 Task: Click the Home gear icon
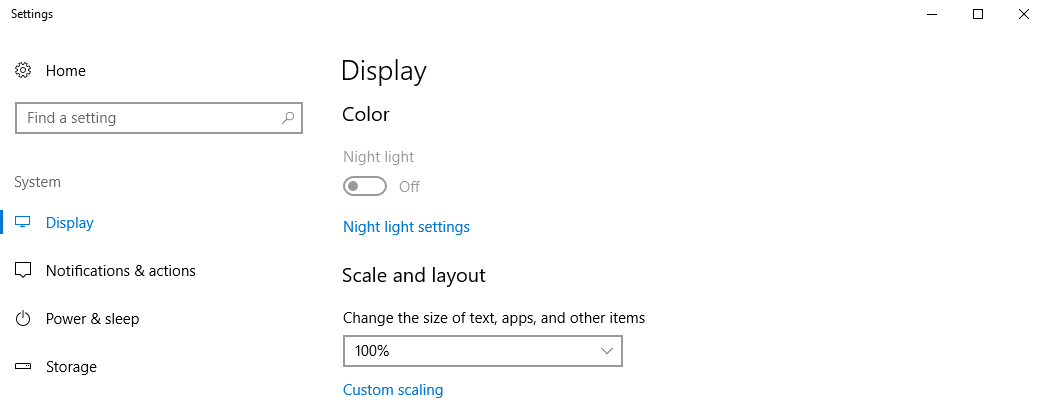pos(23,70)
